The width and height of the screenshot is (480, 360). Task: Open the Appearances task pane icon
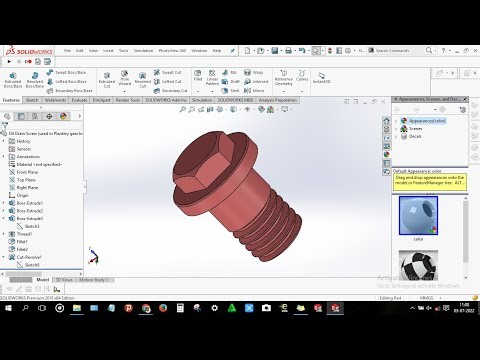(x=386, y=155)
